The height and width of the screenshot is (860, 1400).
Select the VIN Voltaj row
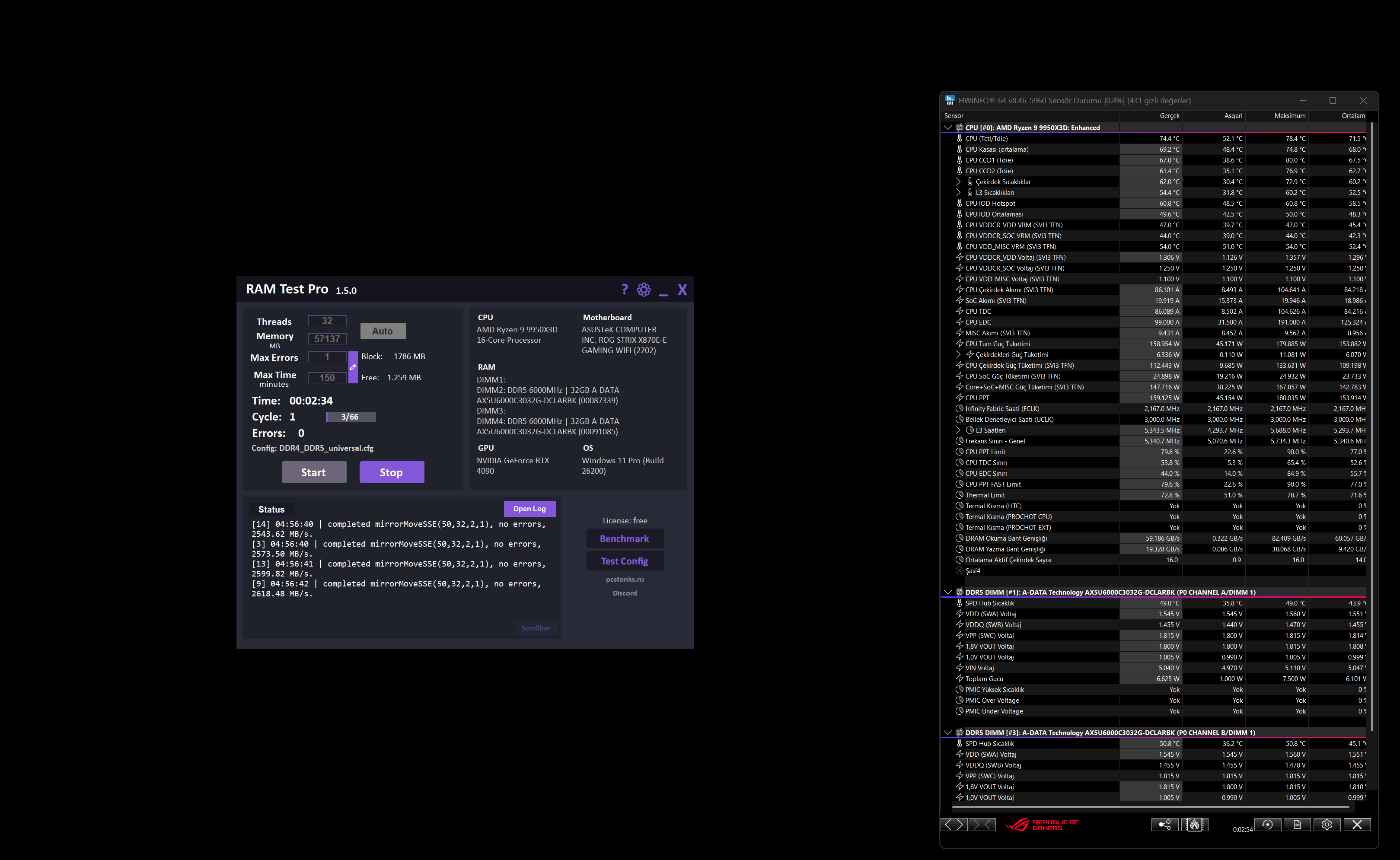pyautogui.click(x=1154, y=668)
